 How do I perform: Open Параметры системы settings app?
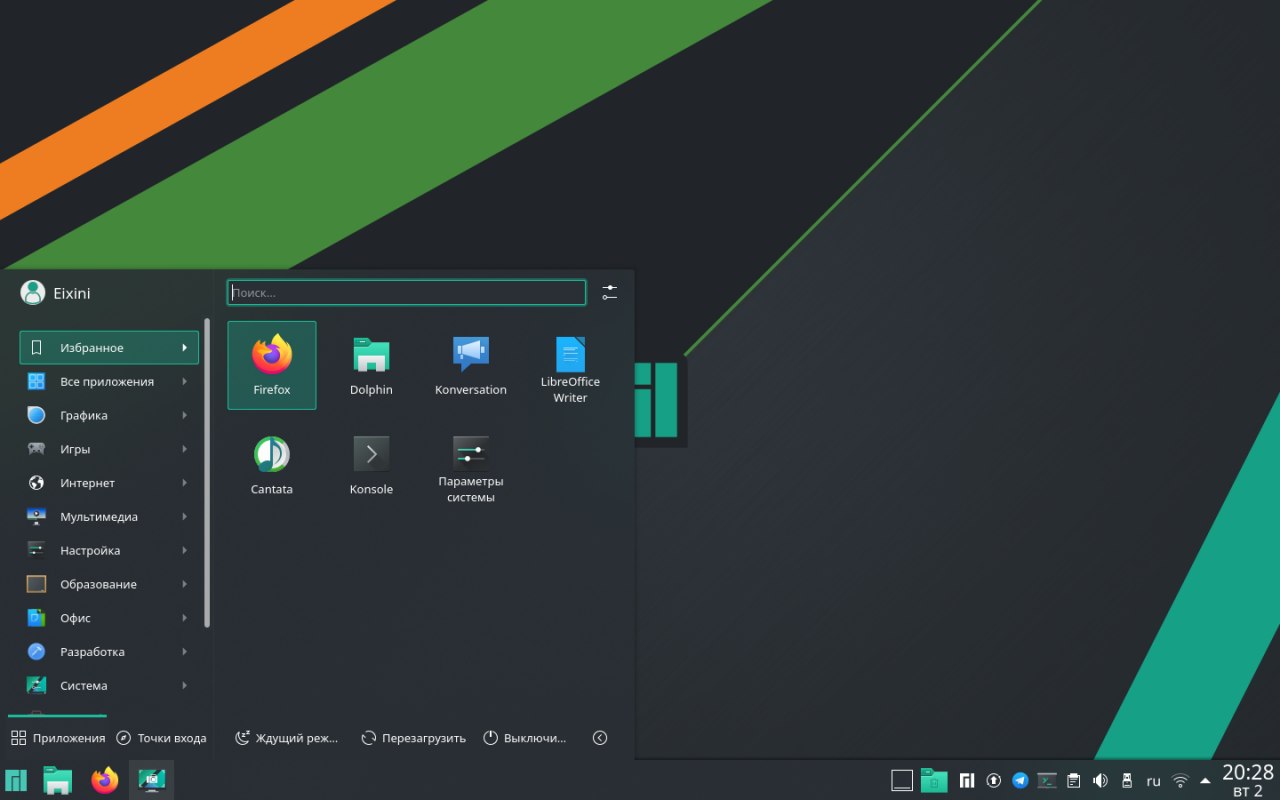(471, 469)
